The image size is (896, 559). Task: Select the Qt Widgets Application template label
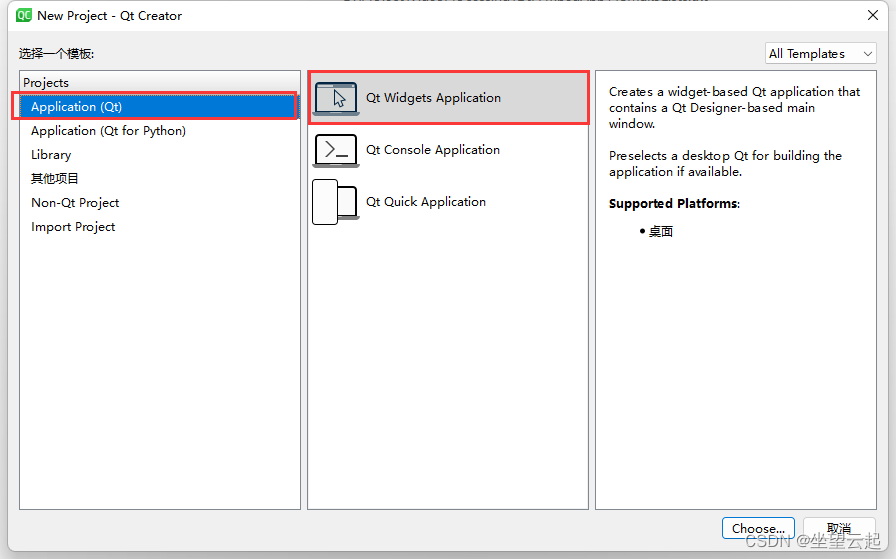pos(433,98)
